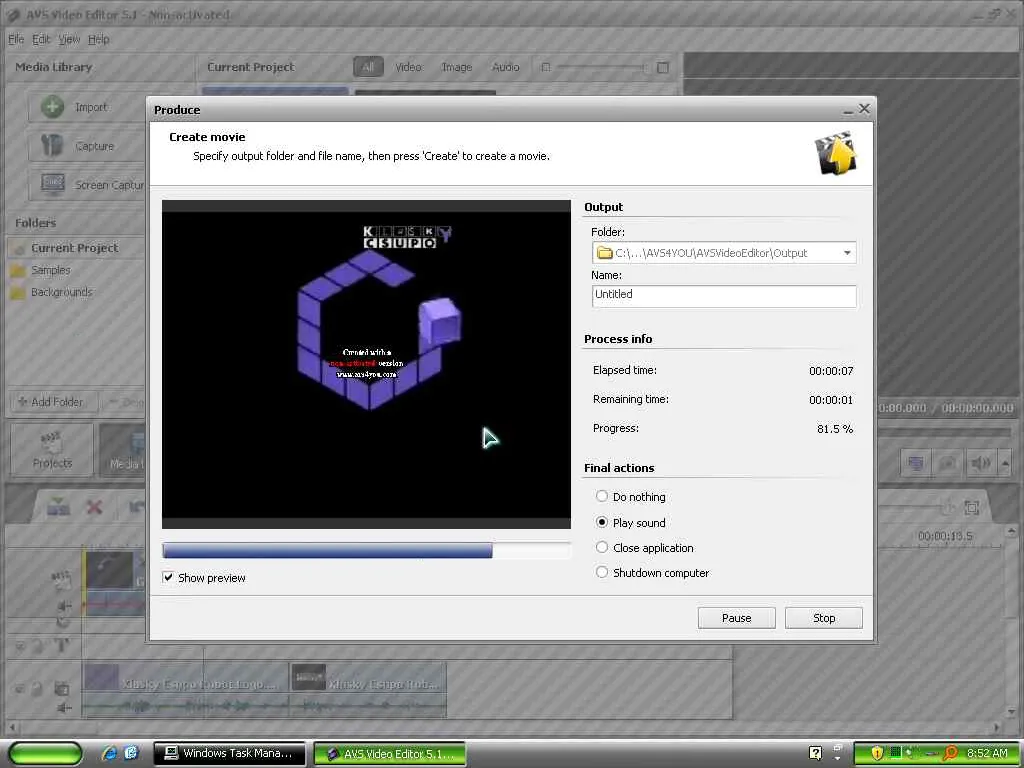
Task: Switch to the Audio filter tab
Action: [x=505, y=67]
